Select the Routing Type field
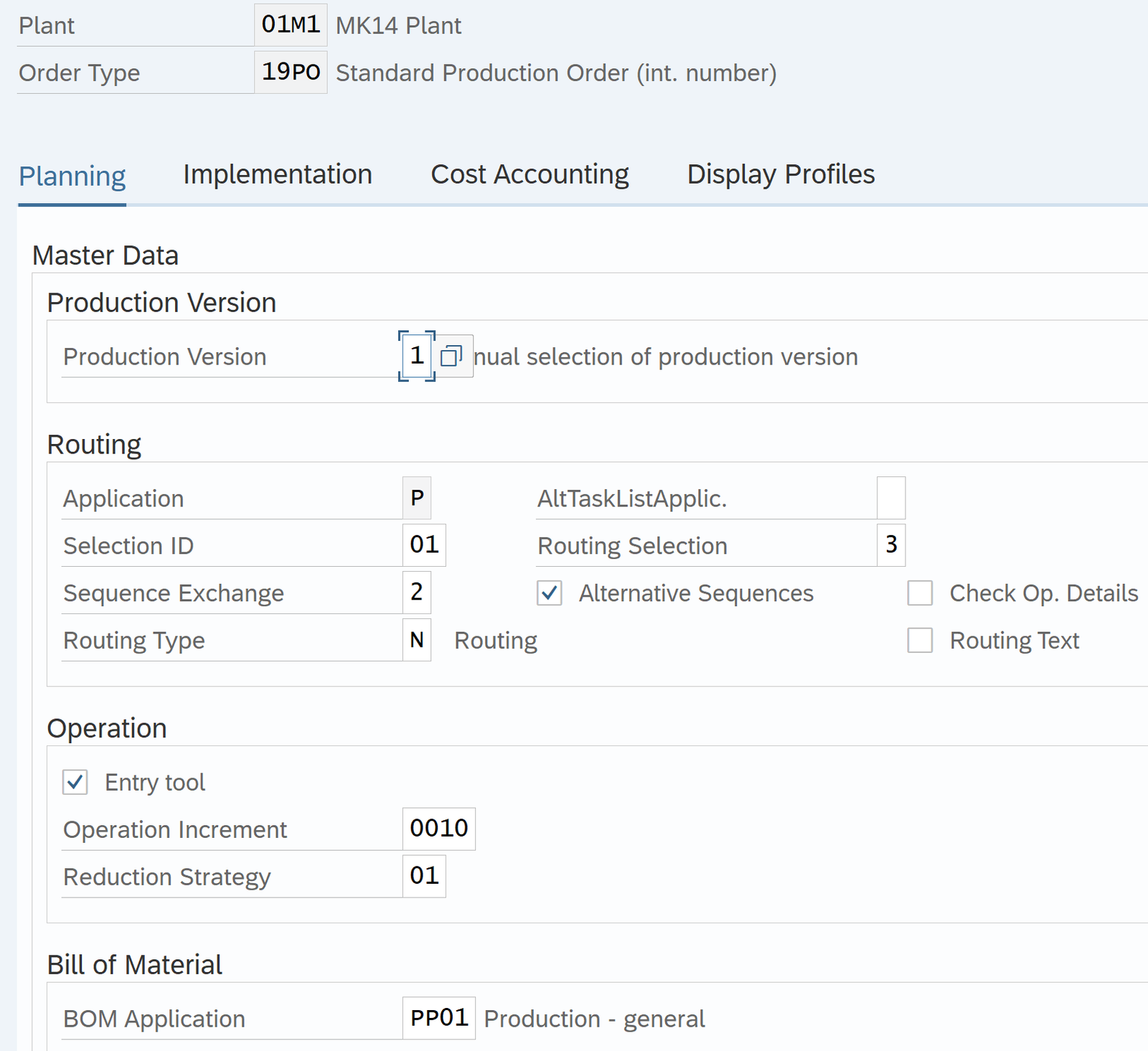Image resolution: width=1148 pixels, height=1051 pixels. [x=416, y=640]
